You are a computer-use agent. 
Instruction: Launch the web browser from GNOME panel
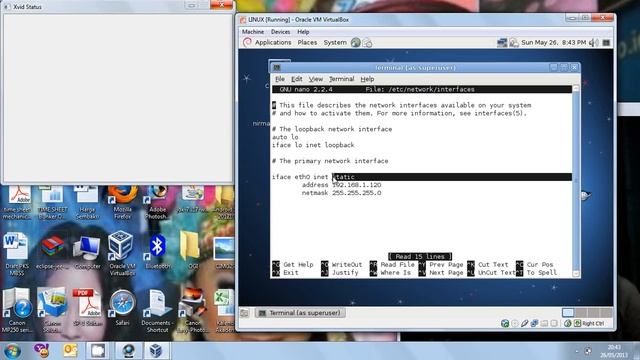coord(356,42)
